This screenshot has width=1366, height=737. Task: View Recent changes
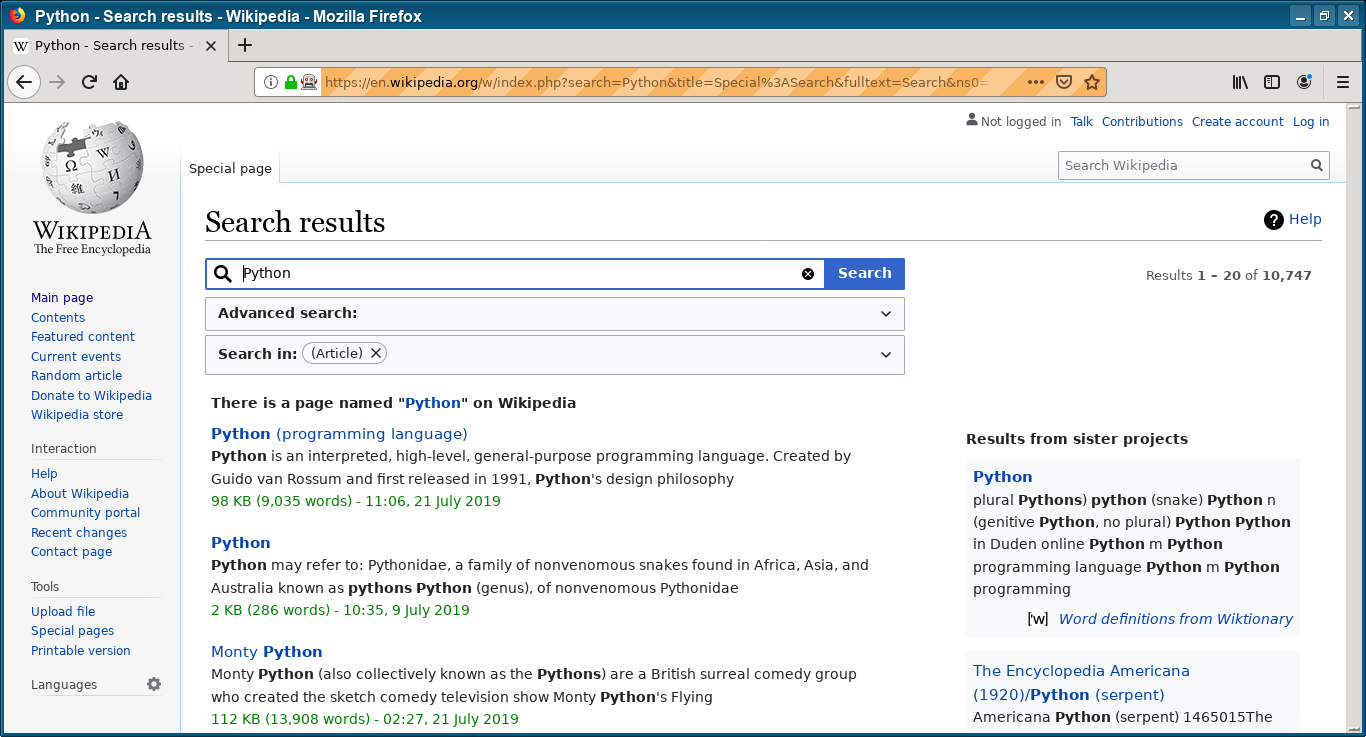79,533
